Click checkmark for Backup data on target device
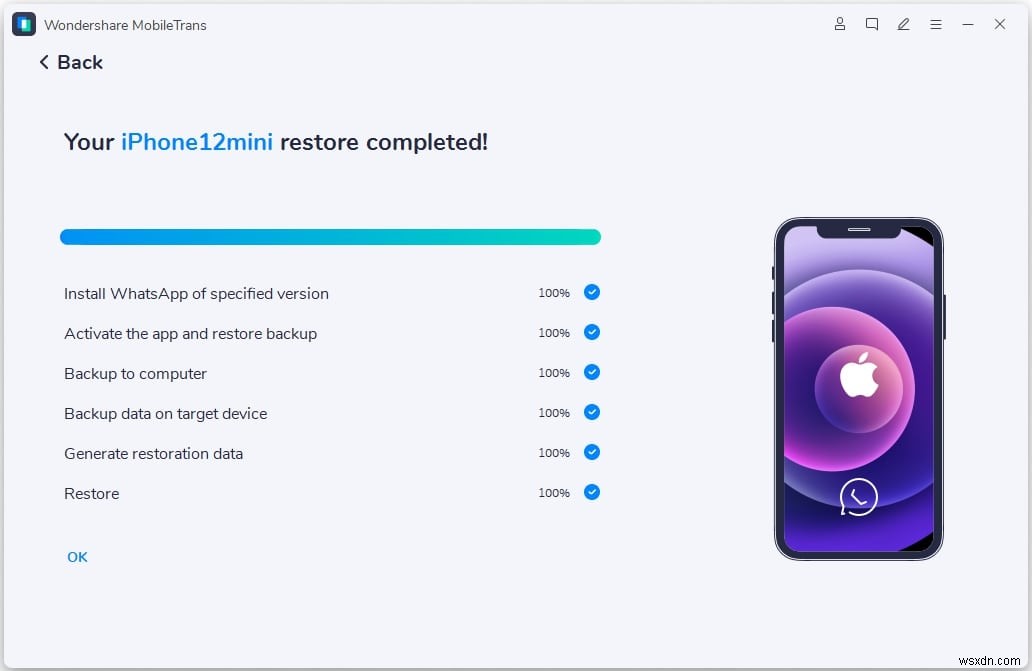 click(592, 412)
